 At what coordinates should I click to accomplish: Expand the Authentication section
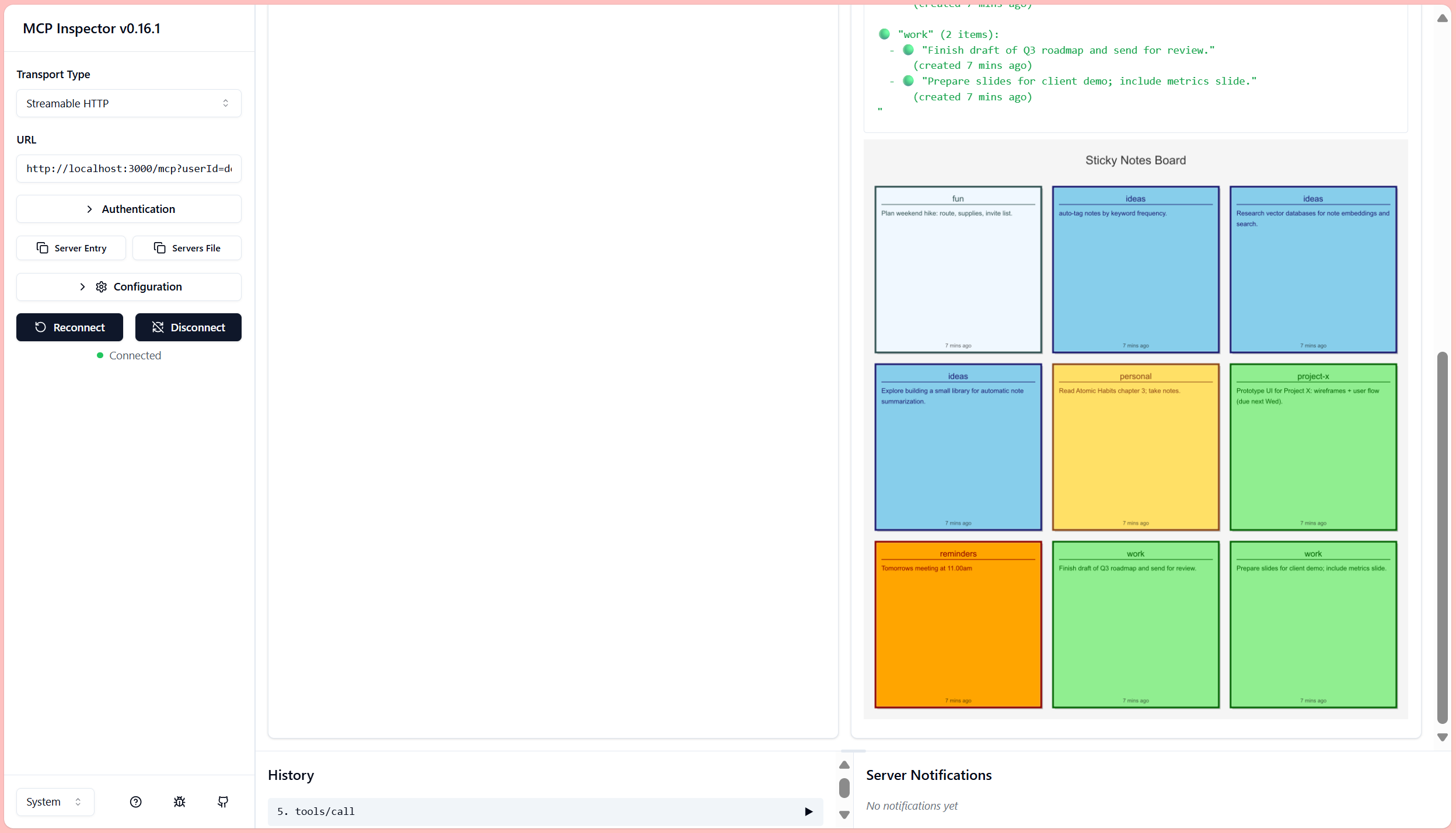(x=128, y=209)
